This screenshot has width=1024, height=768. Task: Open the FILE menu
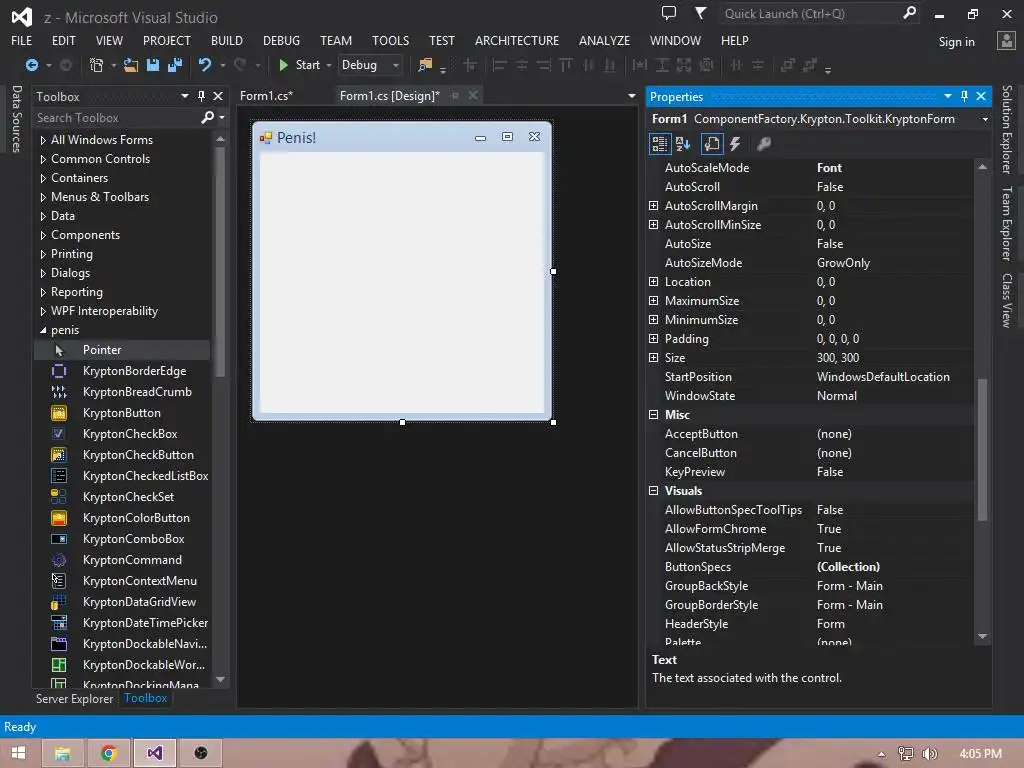(x=22, y=40)
